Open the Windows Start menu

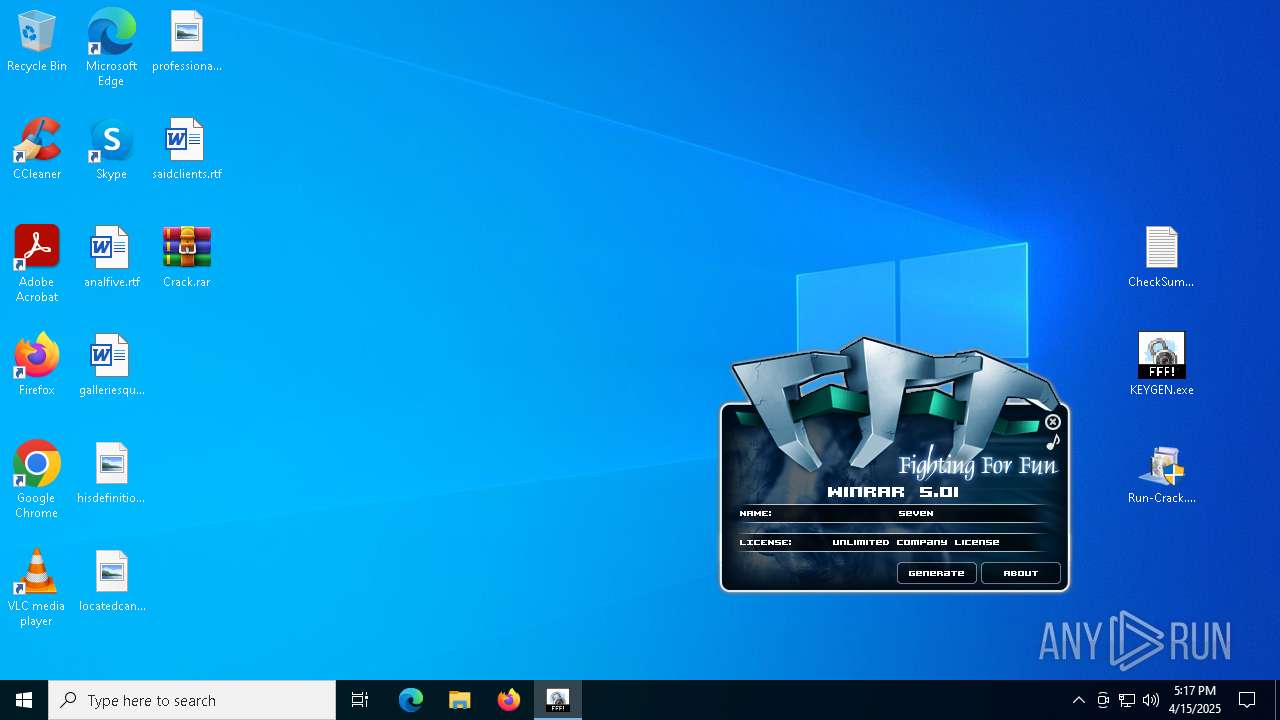pos(24,700)
